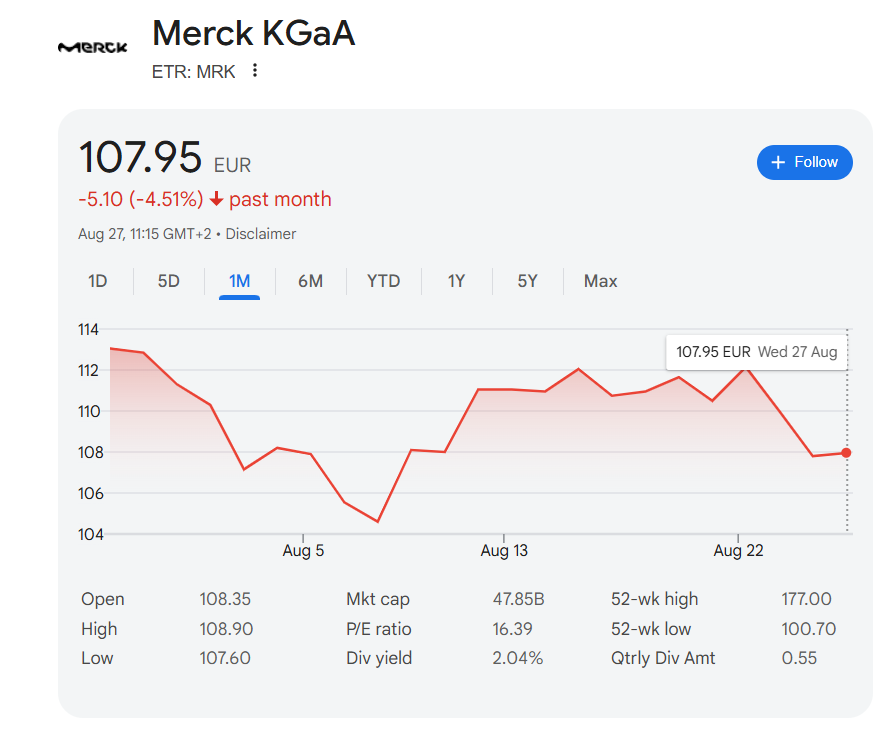Switch to the 1Y chart range
The height and width of the screenshot is (735, 886).
tap(457, 281)
